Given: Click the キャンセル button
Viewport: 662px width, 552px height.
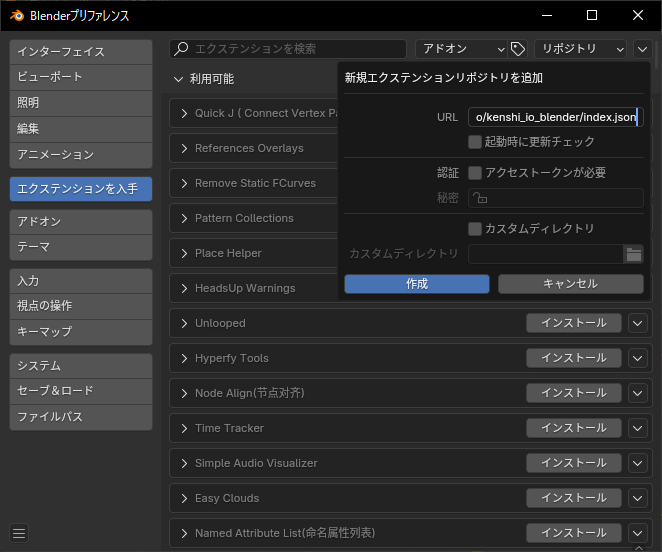Looking at the screenshot, I should tap(571, 284).
